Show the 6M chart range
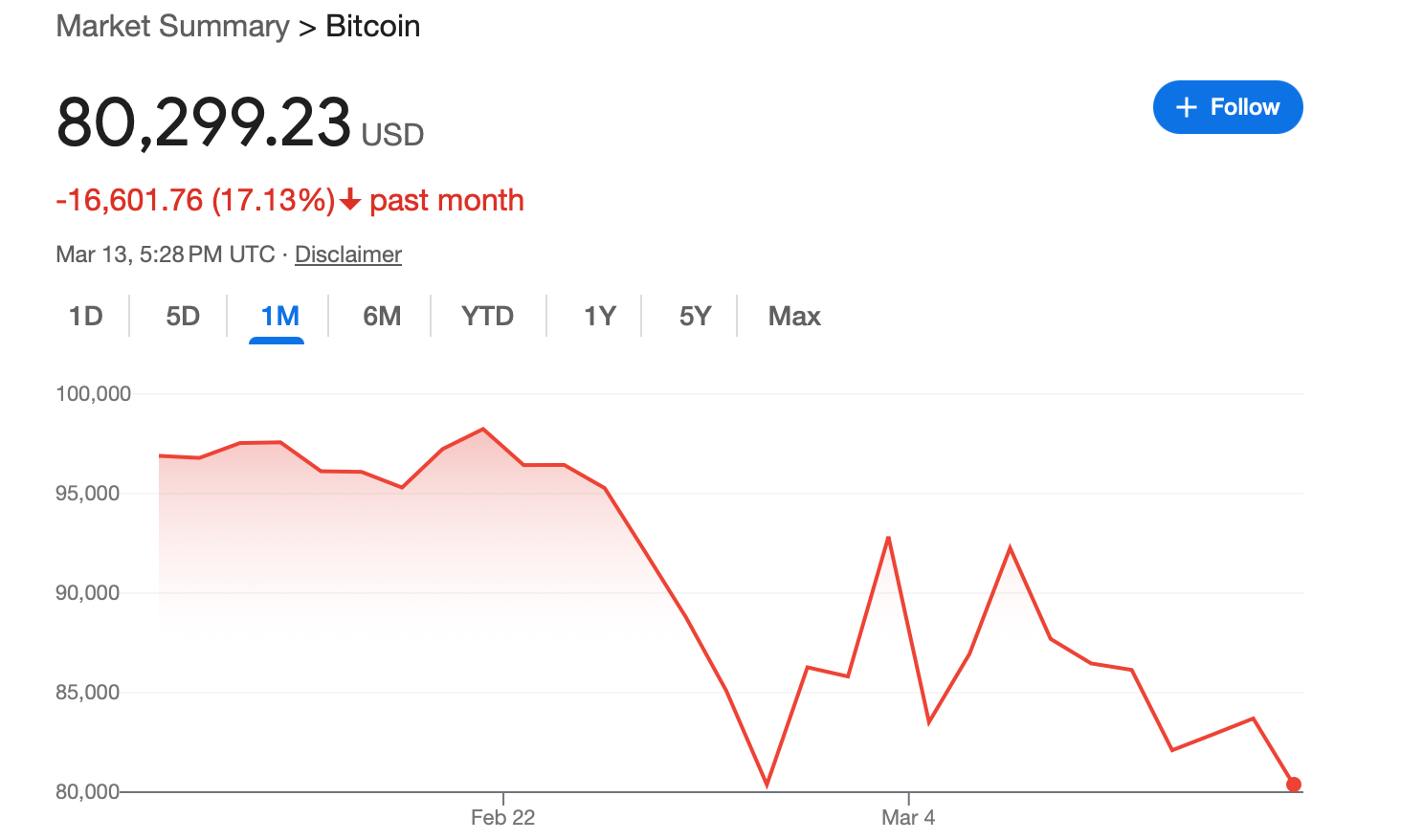Viewport: 1401px width, 840px height. [x=382, y=316]
